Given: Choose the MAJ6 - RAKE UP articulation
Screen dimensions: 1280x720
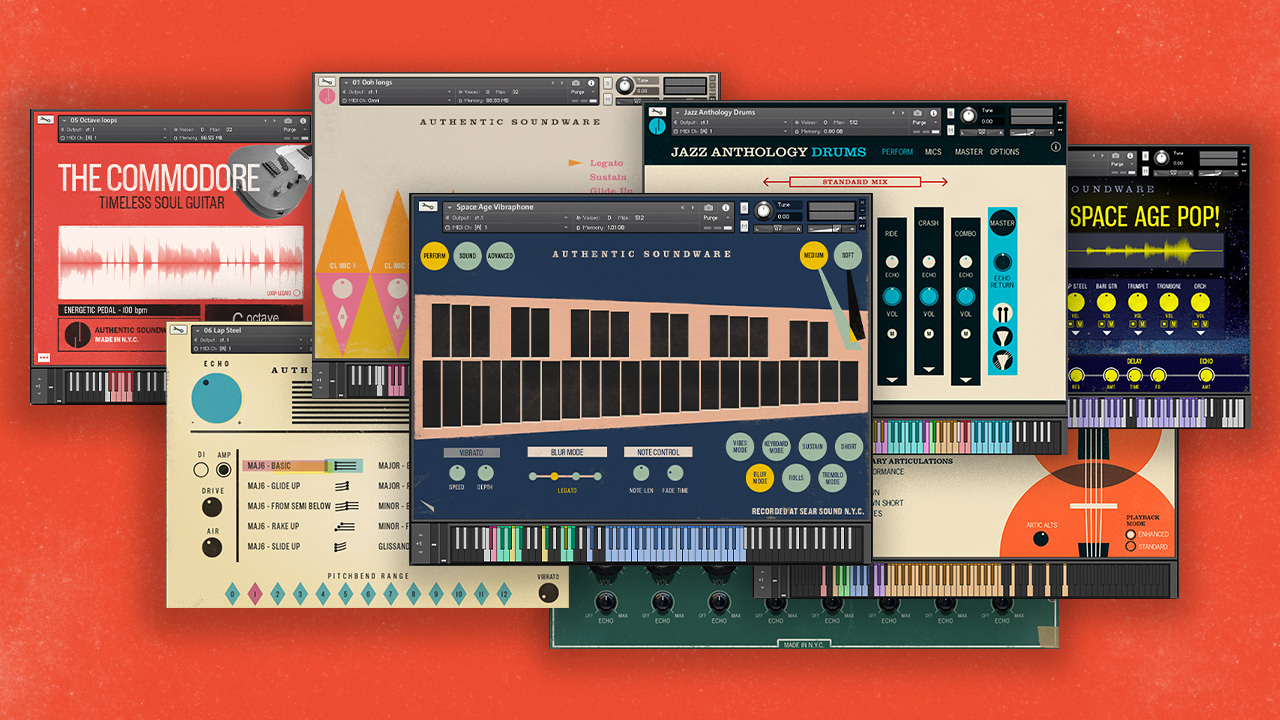Looking at the screenshot, I should click(274, 526).
